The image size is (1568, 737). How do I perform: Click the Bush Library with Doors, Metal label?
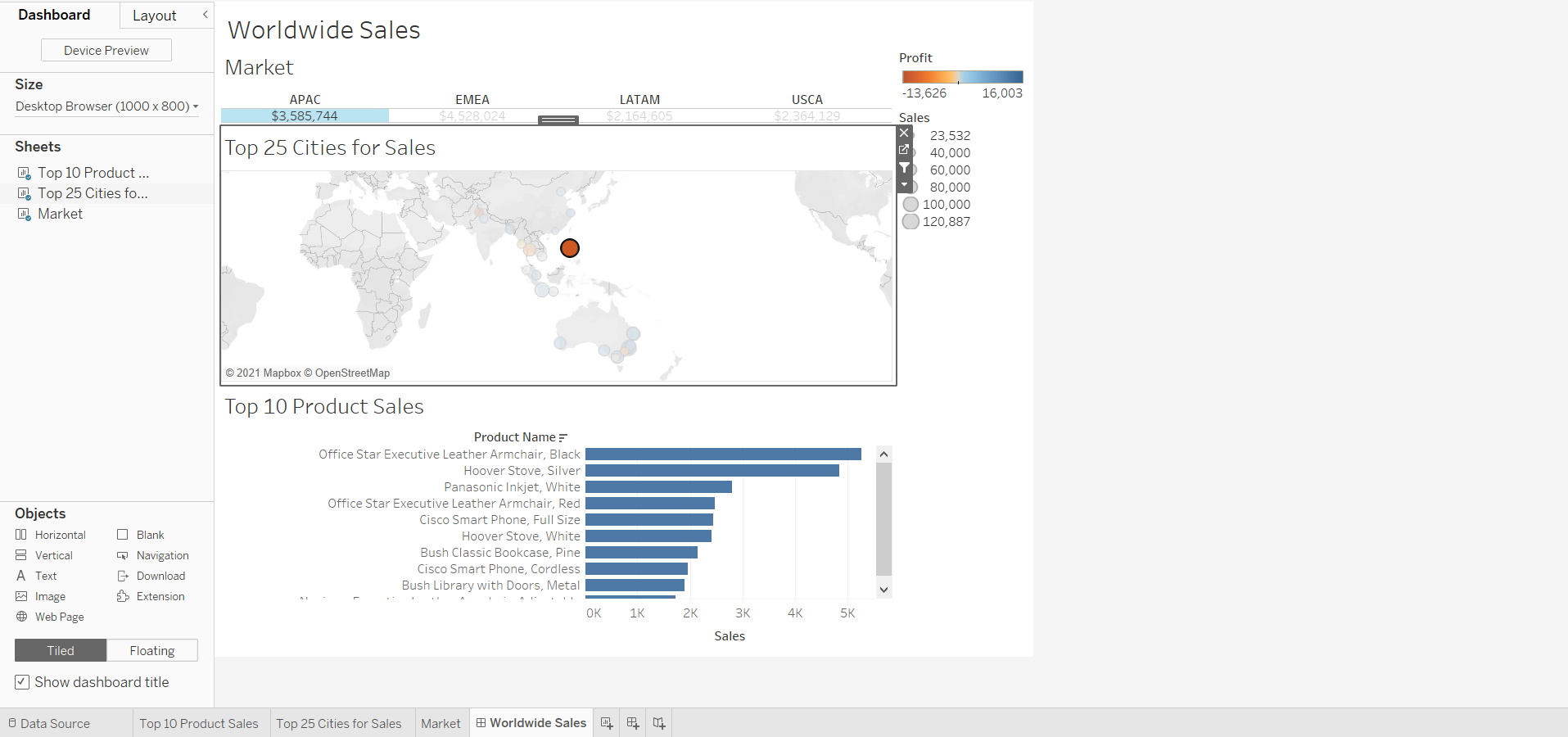(490, 586)
